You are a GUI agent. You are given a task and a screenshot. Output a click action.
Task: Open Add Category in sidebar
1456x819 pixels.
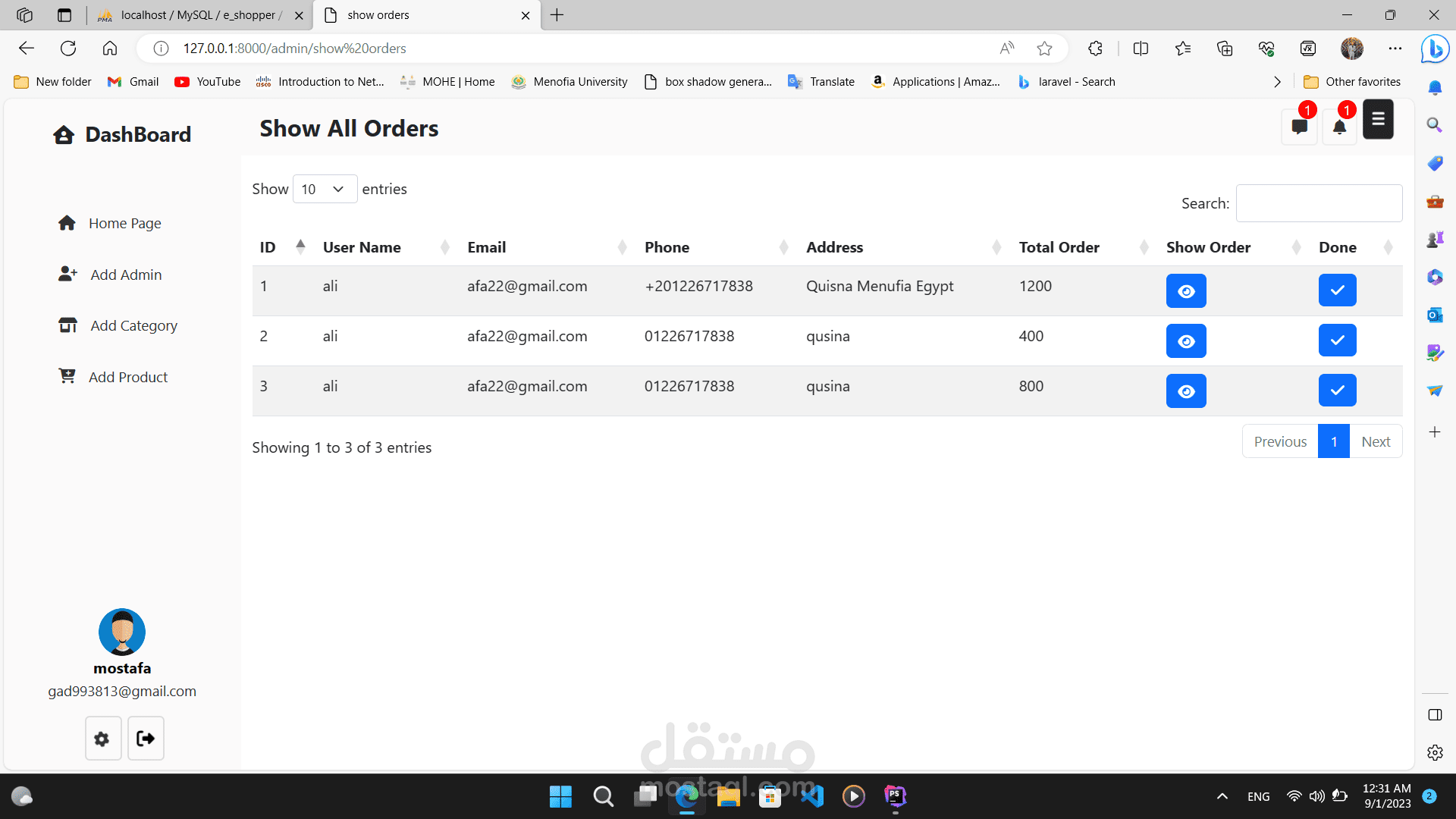point(133,325)
